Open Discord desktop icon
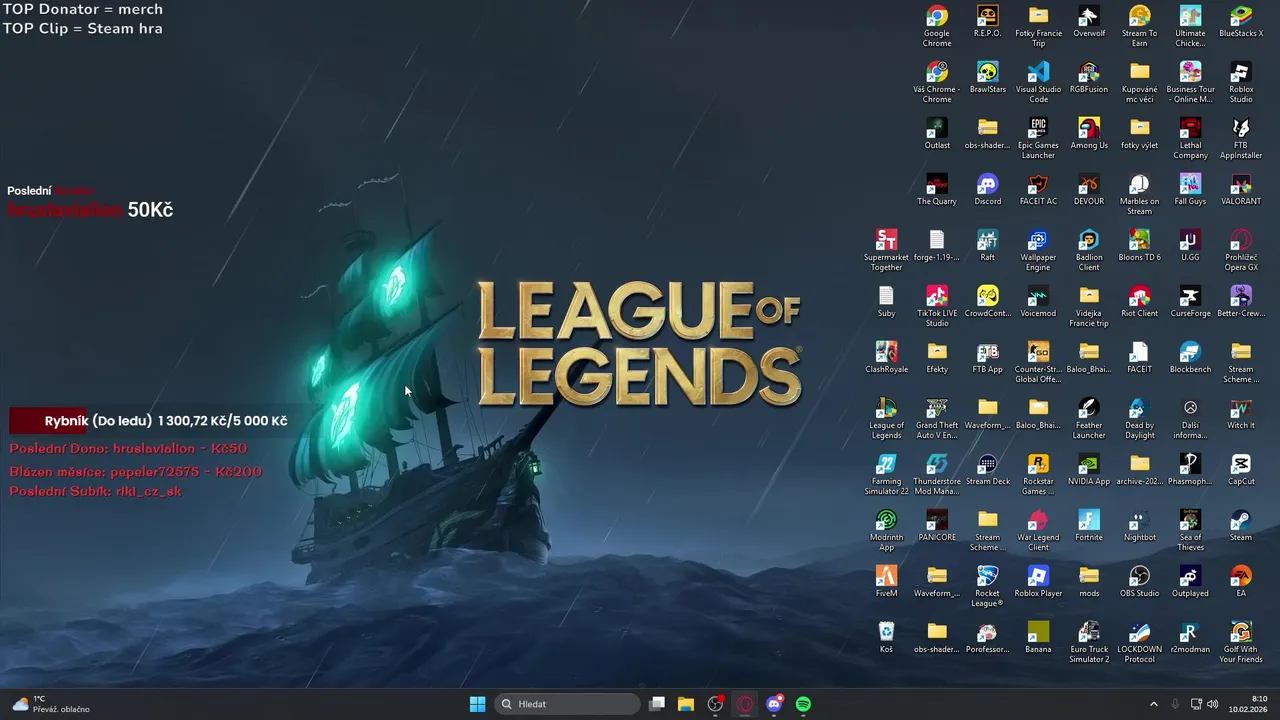Screen dimensions: 1280x720 (987, 190)
